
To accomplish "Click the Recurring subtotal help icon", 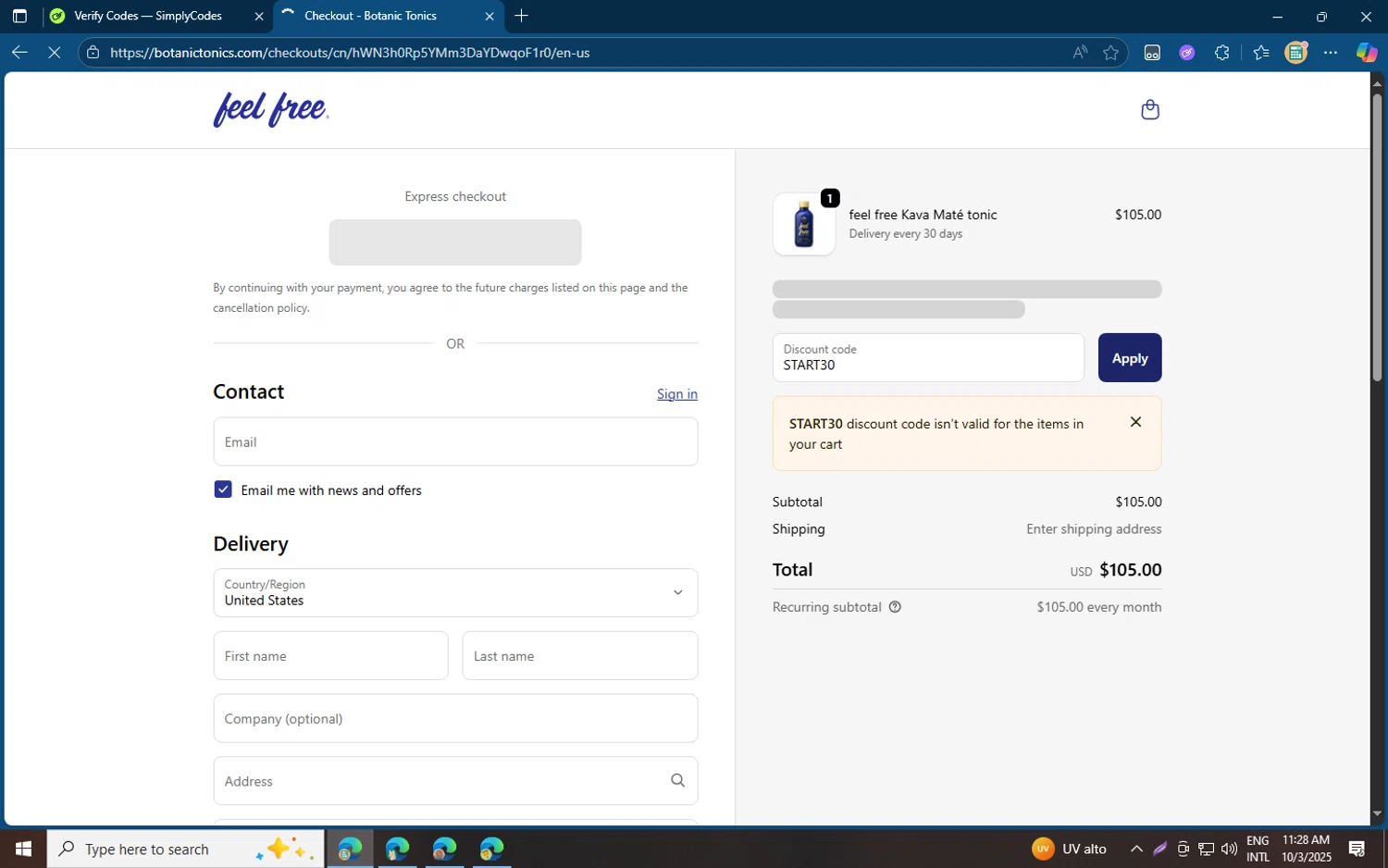I will point(895,607).
